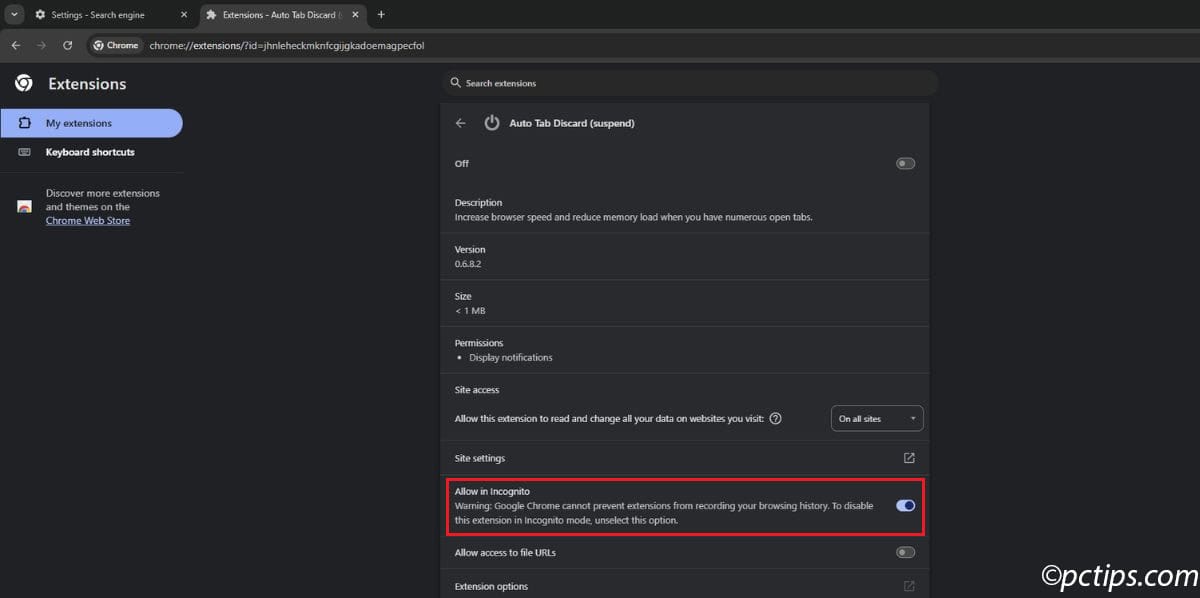Click the size value < 1 MB
This screenshot has width=1200, height=598.
coord(470,310)
